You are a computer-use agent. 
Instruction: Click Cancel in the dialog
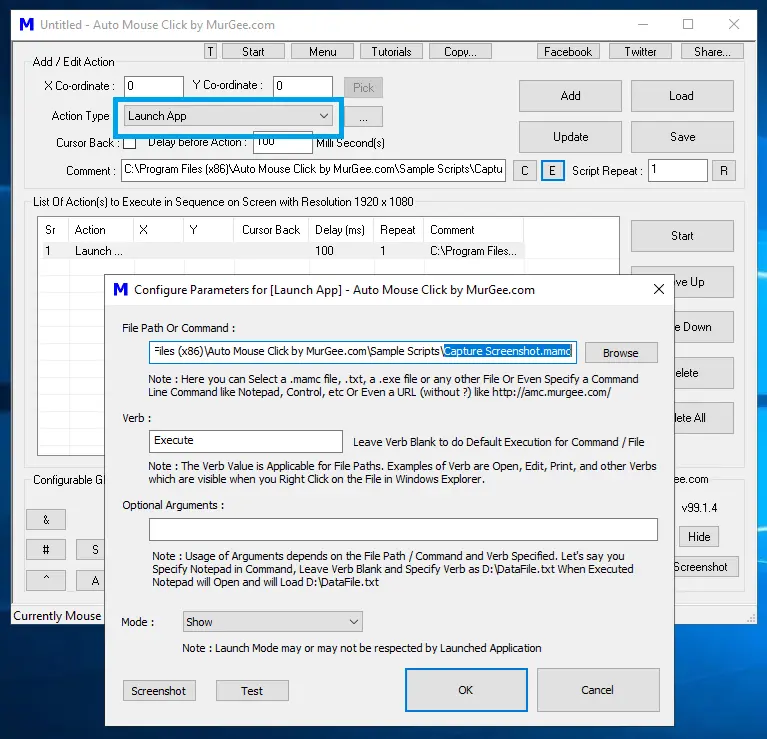[598, 690]
